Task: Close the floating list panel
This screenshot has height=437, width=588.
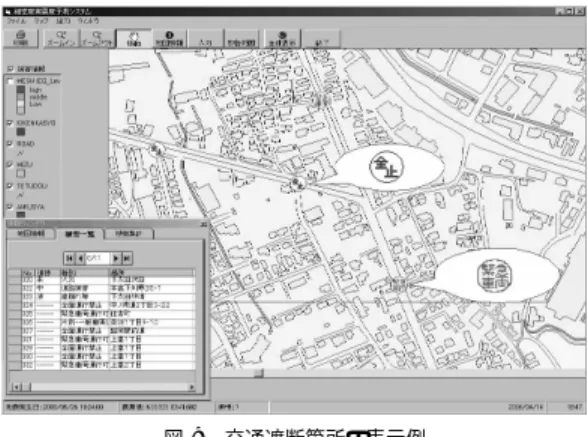Action: [x=203, y=224]
